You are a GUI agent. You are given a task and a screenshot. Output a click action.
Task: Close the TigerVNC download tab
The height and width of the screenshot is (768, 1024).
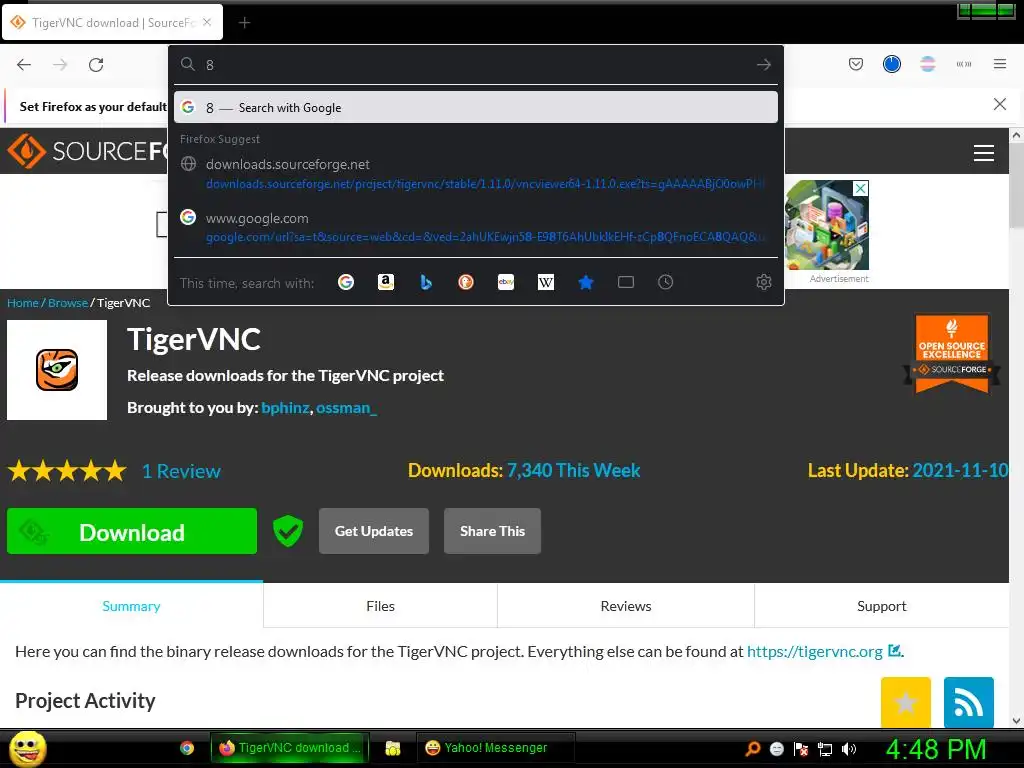pyautogui.click(x=207, y=22)
